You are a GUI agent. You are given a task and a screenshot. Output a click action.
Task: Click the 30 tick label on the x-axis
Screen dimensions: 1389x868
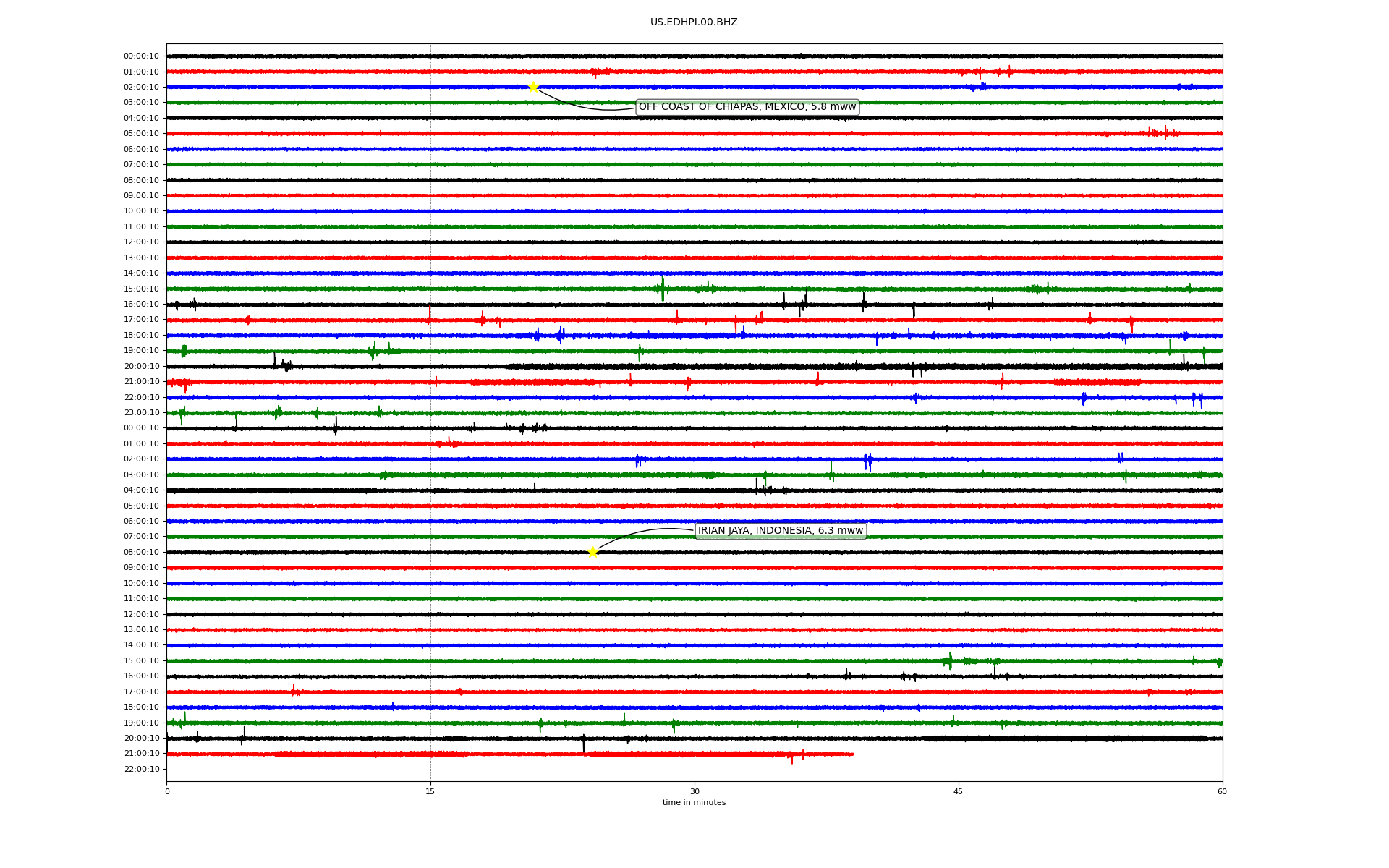click(x=694, y=791)
